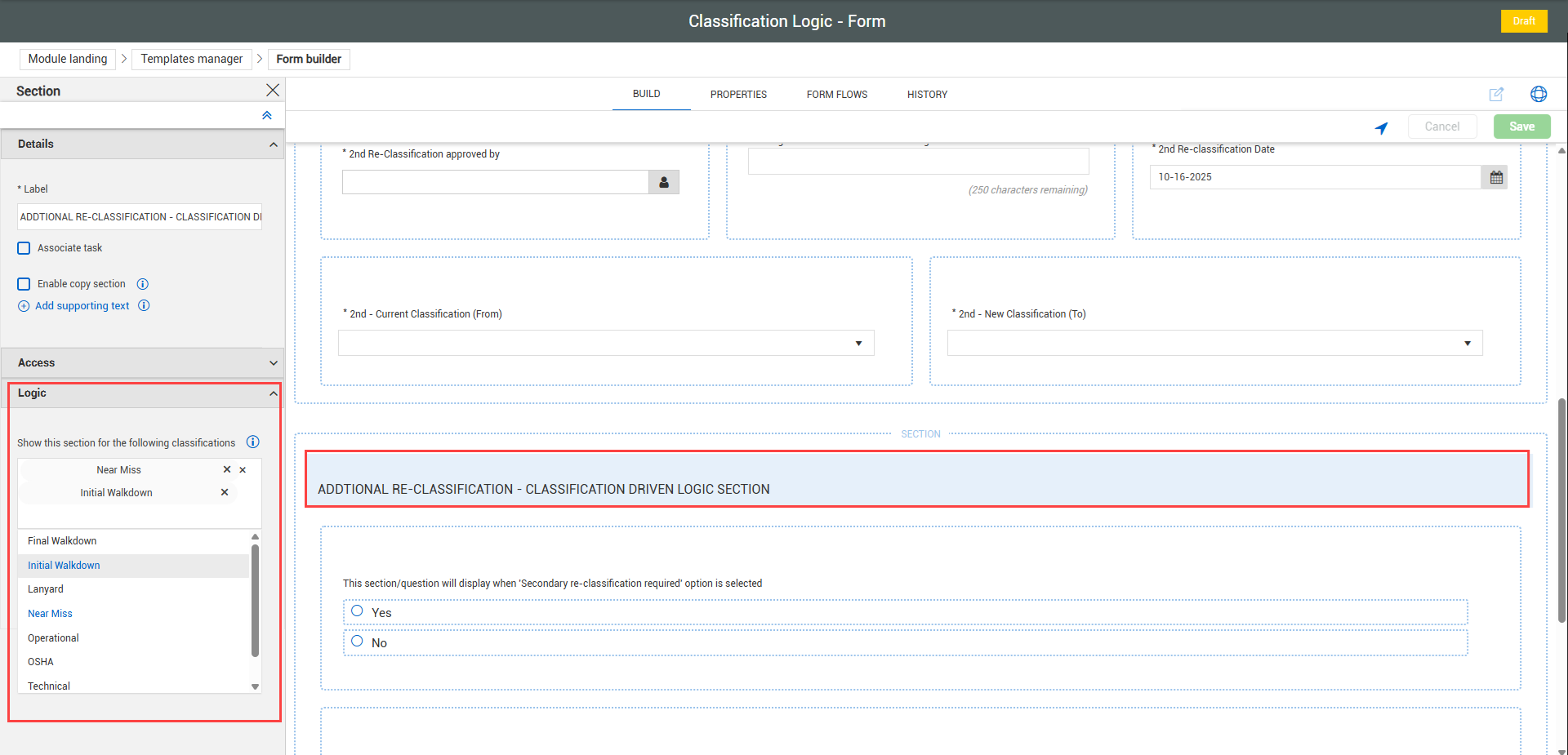Close the Section panel with X

pos(273,90)
